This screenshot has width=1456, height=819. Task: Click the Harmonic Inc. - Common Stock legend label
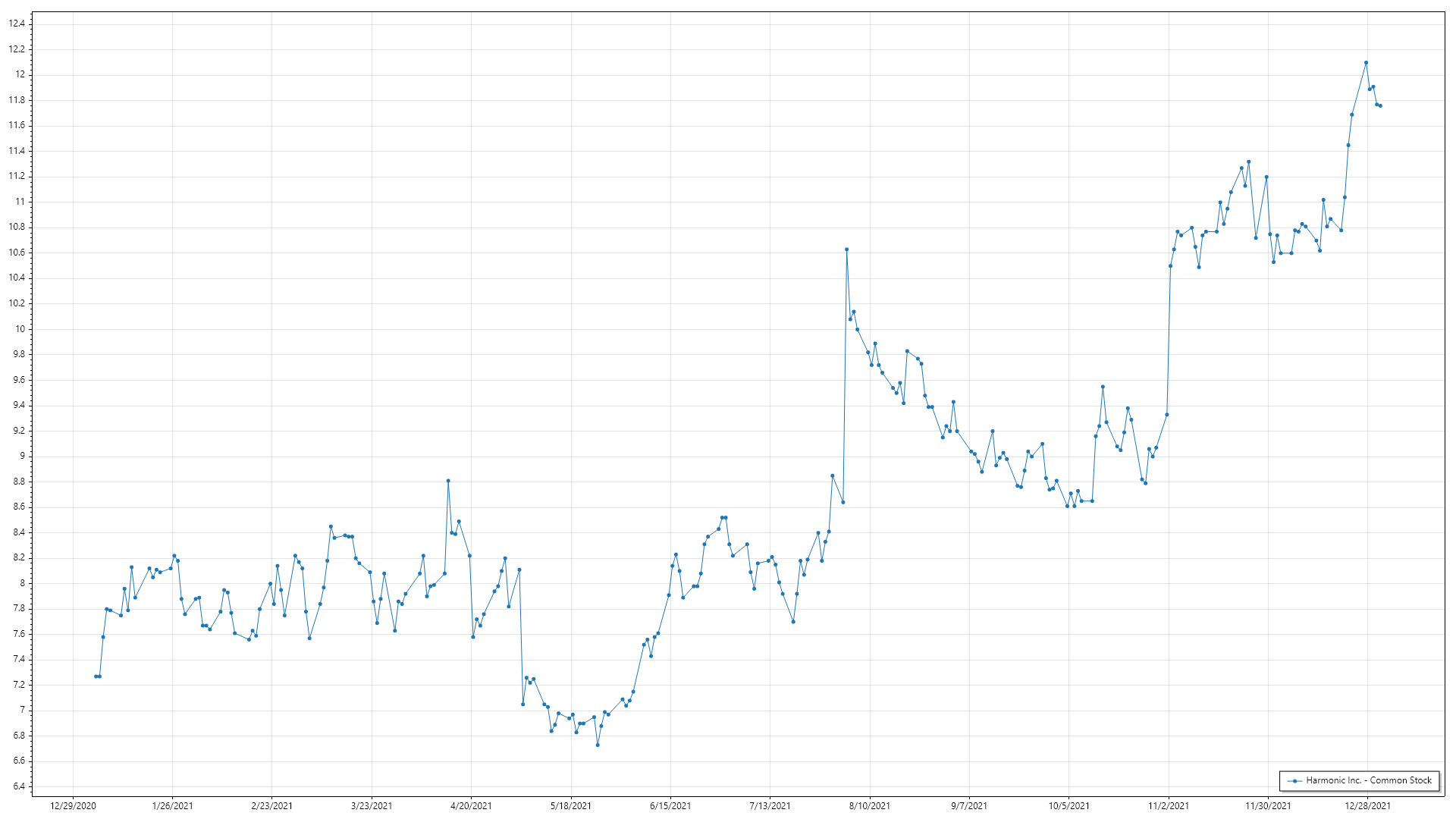1369,780
